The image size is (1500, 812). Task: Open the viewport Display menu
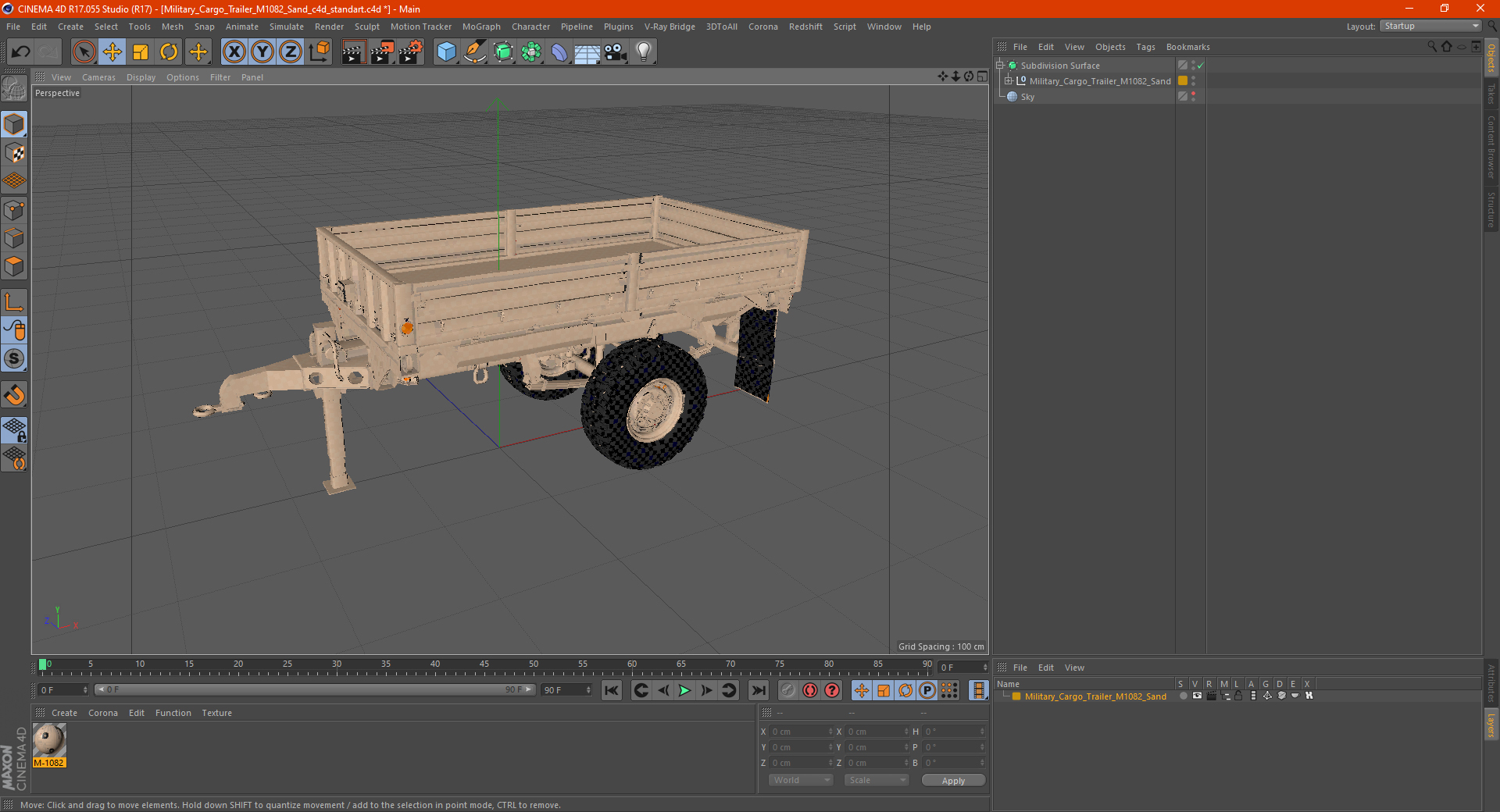[x=141, y=77]
